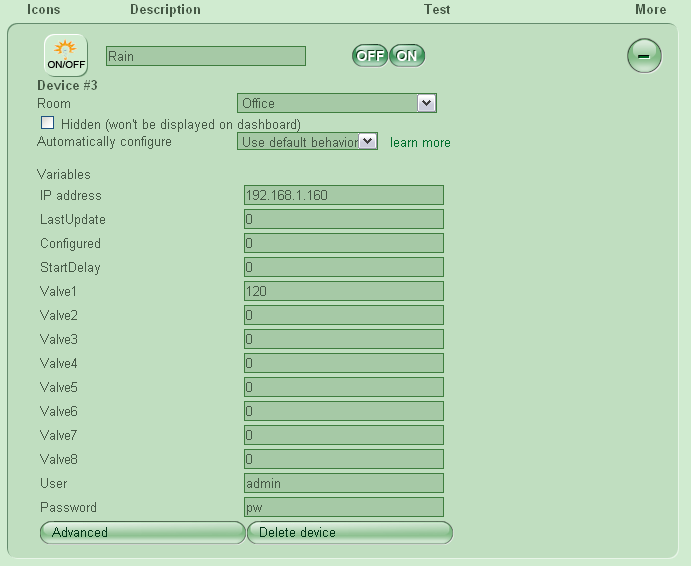Click the User field containing admin
691x566 pixels.
point(343,483)
